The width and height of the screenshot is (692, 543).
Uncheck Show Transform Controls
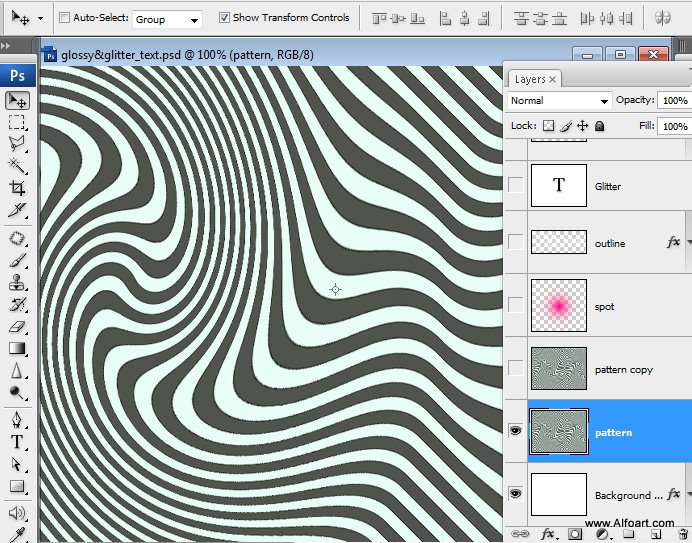tap(224, 18)
